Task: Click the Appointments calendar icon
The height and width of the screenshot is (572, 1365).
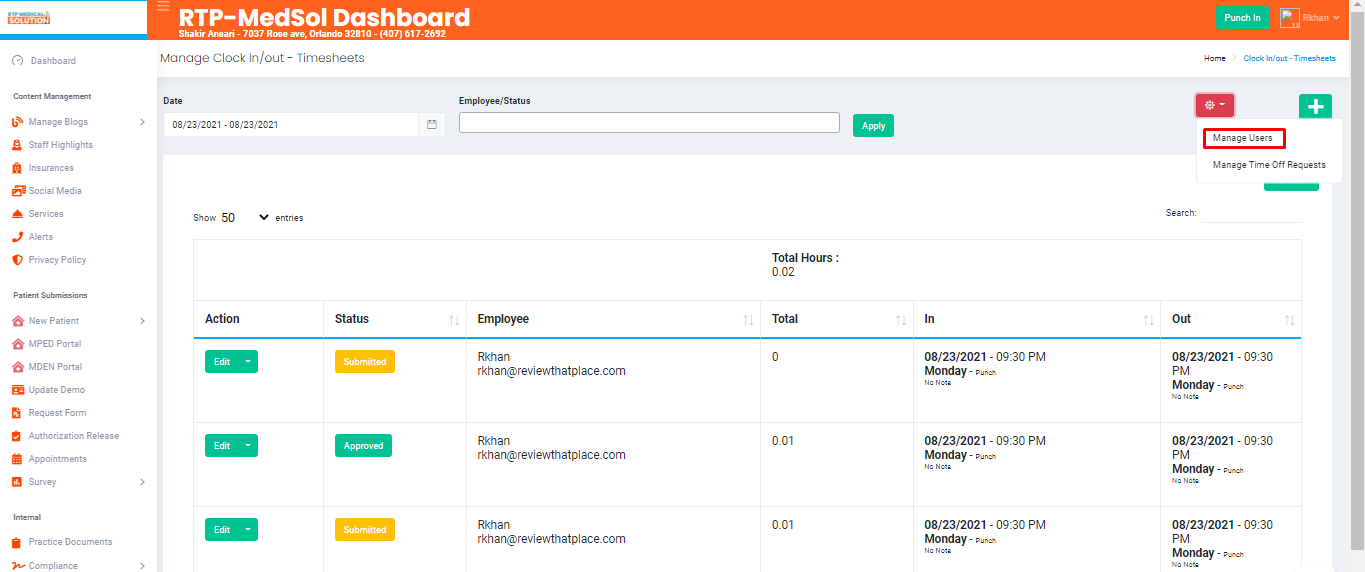Action: click(18, 459)
